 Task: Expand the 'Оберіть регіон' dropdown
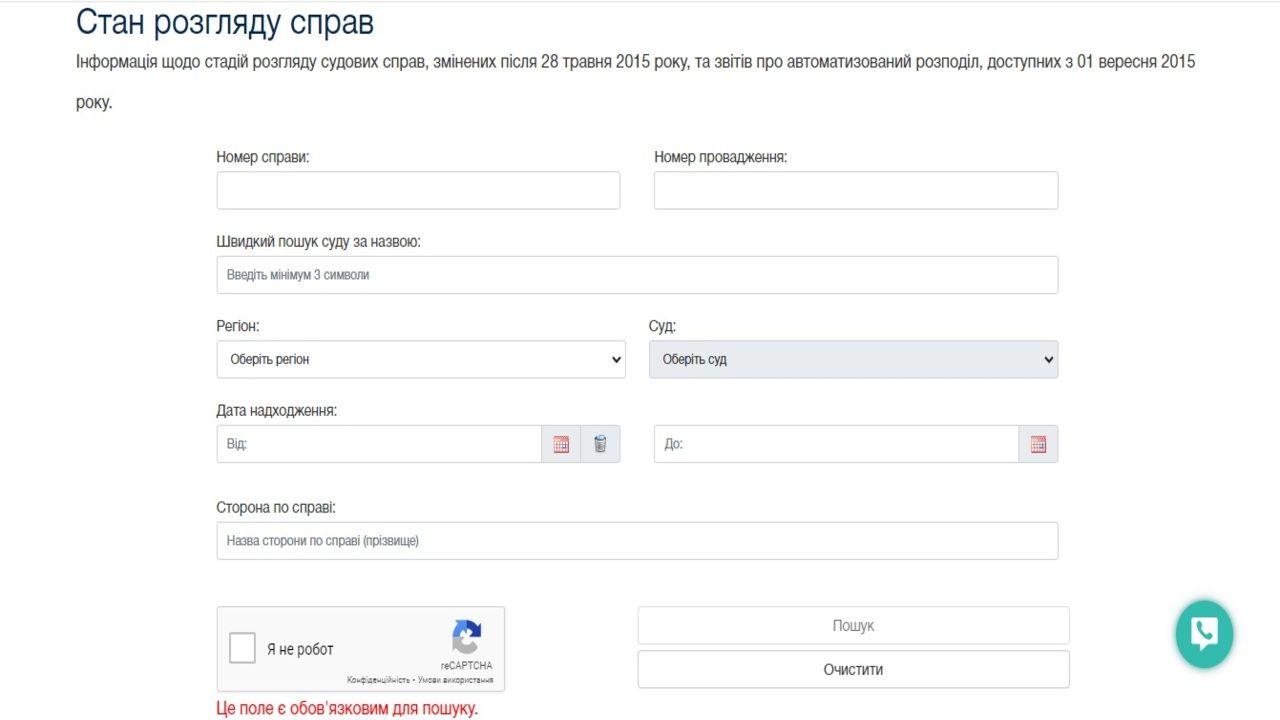[x=421, y=359]
